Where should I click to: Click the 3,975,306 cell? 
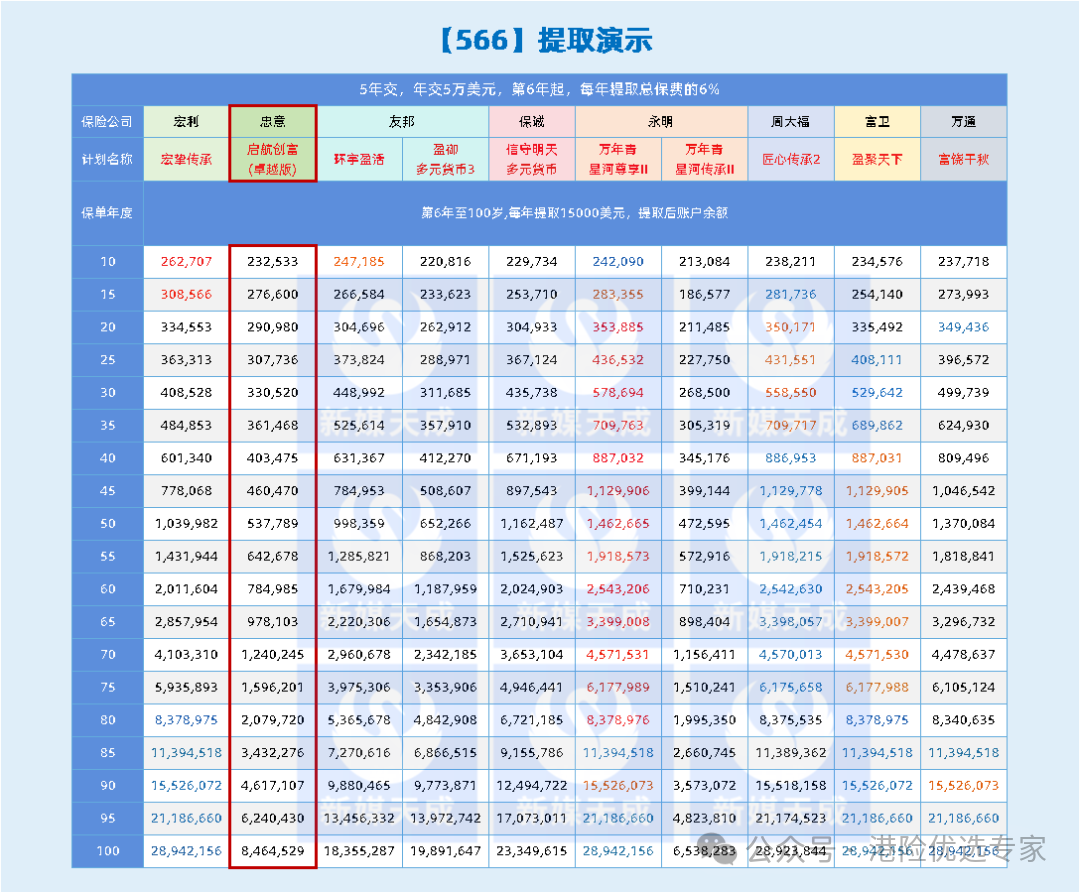(359, 687)
